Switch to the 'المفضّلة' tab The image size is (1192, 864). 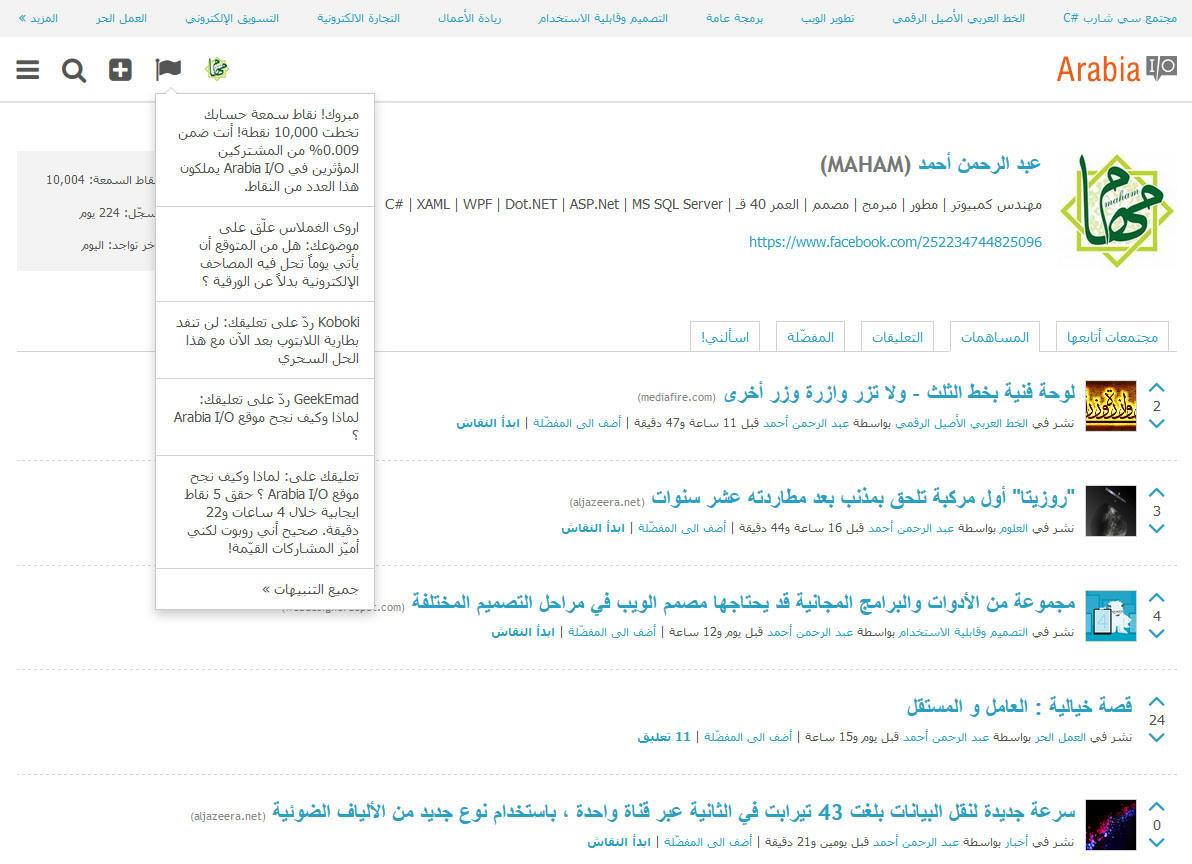(810, 337)
